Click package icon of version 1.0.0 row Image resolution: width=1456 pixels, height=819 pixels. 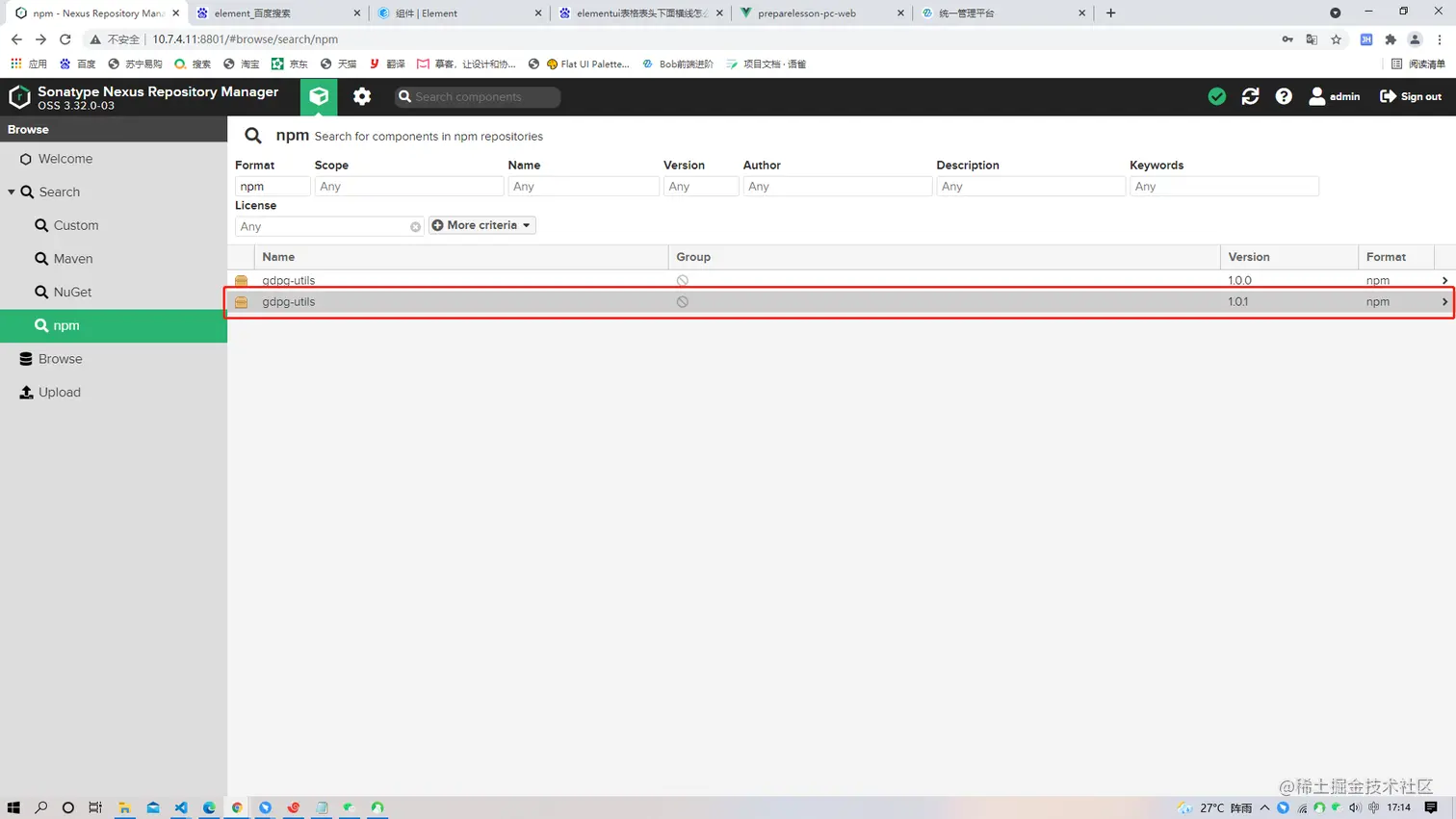click(242, 280)
